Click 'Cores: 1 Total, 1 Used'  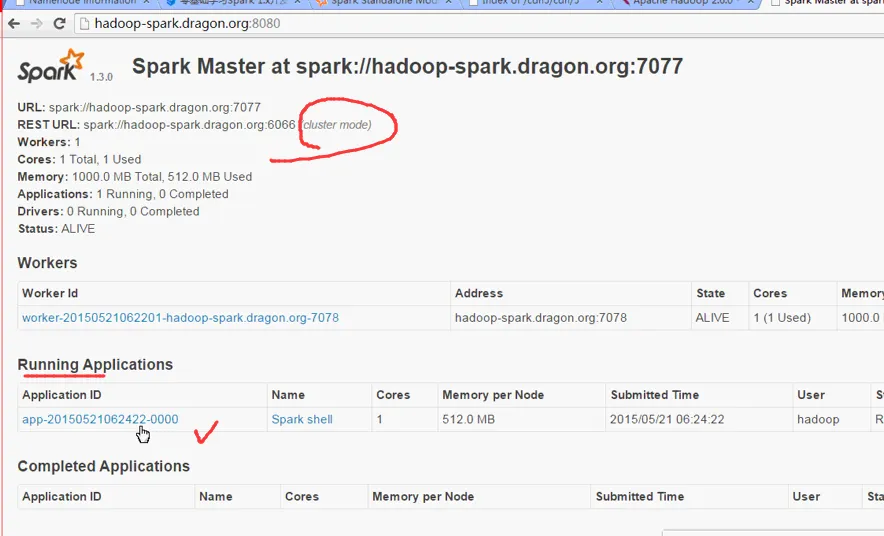click(79, 160)
